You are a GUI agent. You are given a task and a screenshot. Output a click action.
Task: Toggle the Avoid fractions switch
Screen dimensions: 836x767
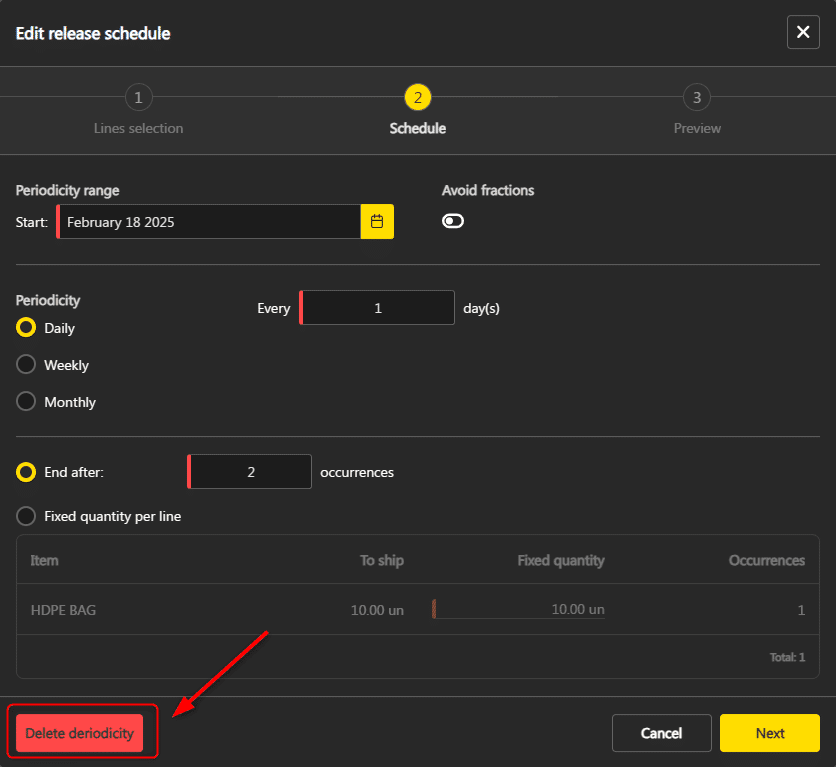click(453, 221)
